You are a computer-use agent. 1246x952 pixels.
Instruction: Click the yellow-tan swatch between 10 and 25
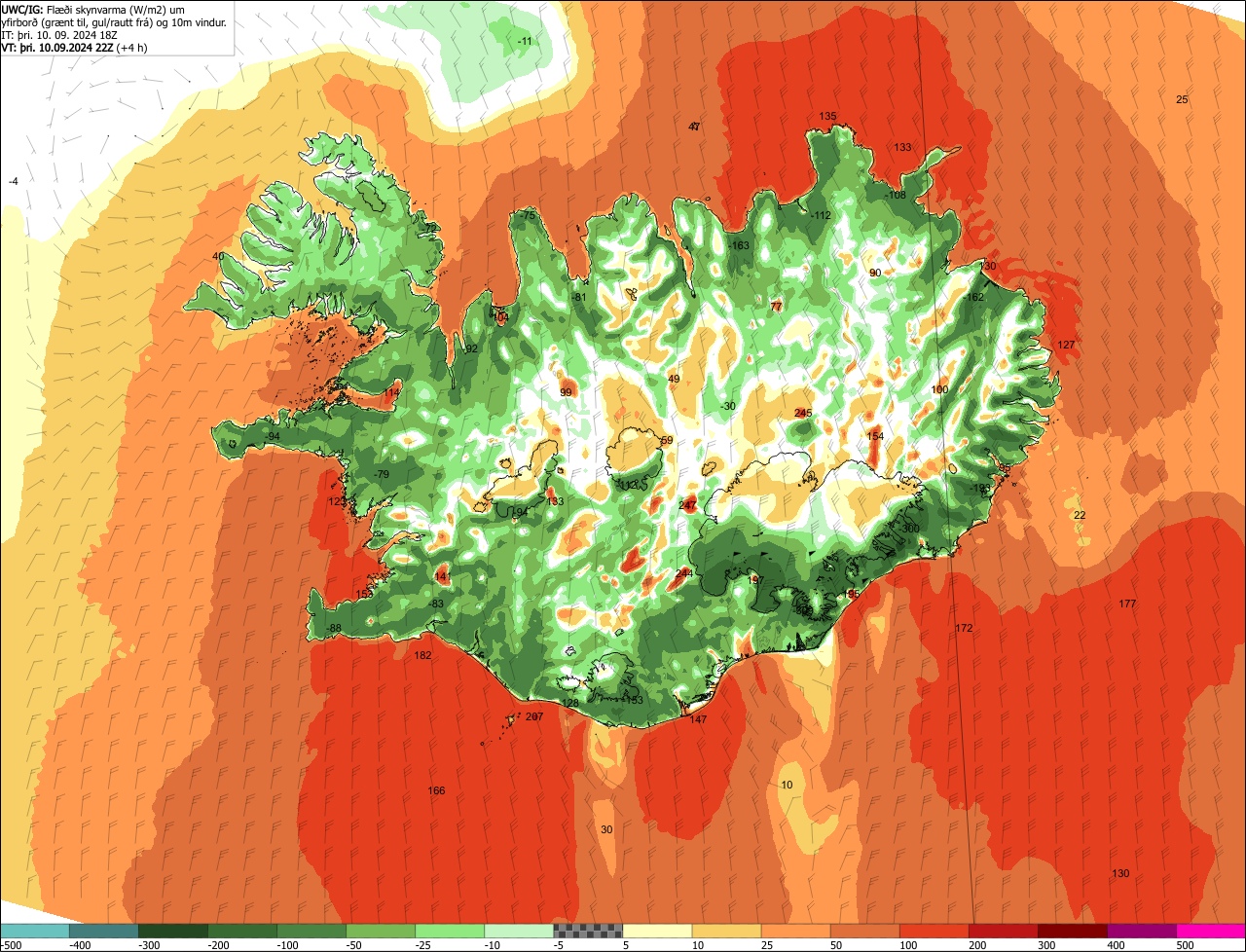[x=727, y=931]
